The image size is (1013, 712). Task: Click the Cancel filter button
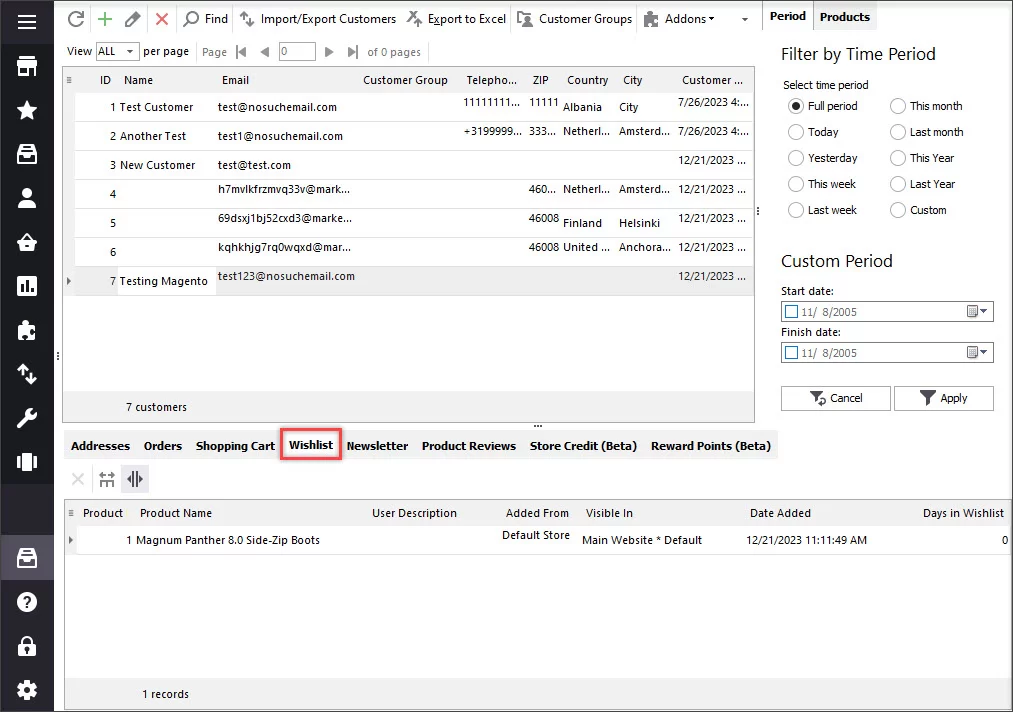pos(835,398)
